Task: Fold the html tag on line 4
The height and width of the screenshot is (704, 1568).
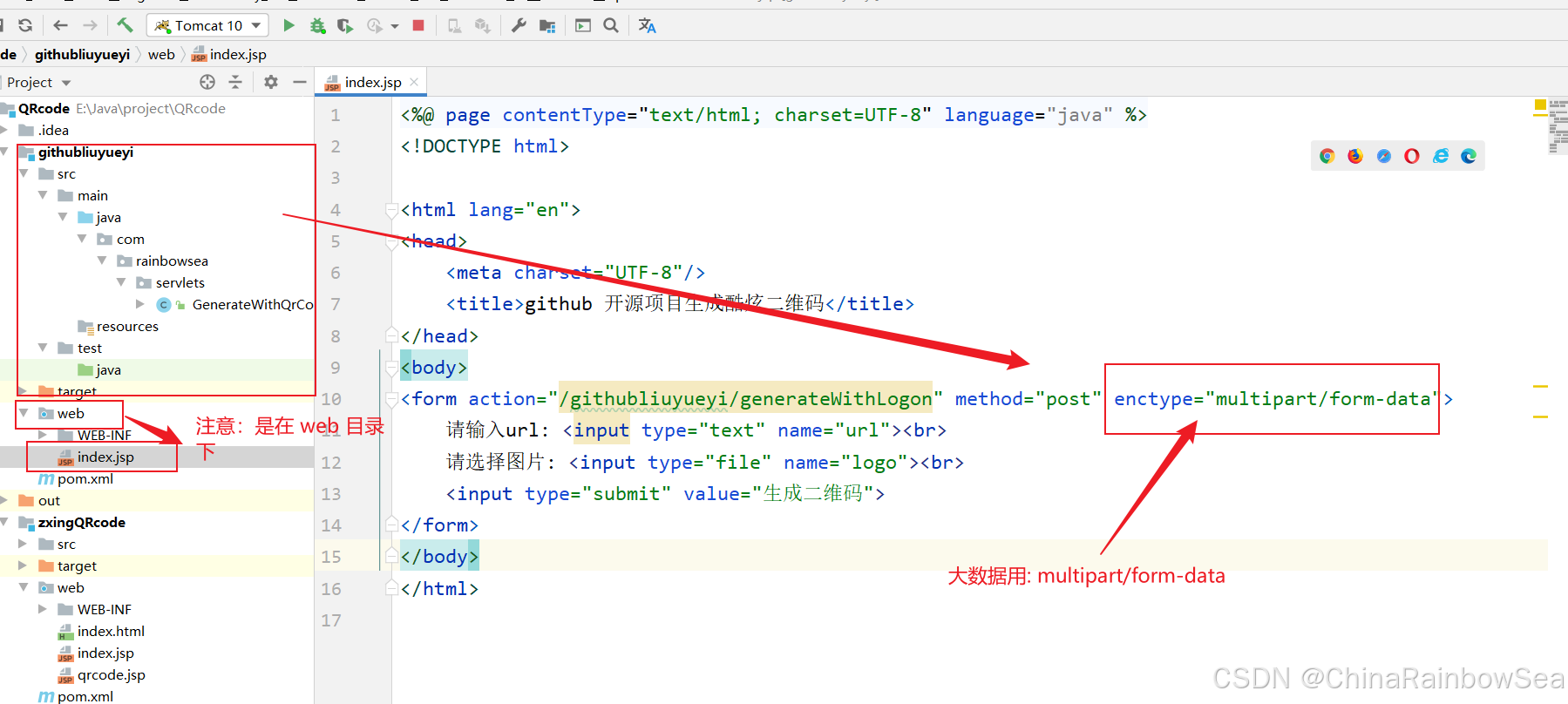Action: pyautogui.click(x=392, y=210)
